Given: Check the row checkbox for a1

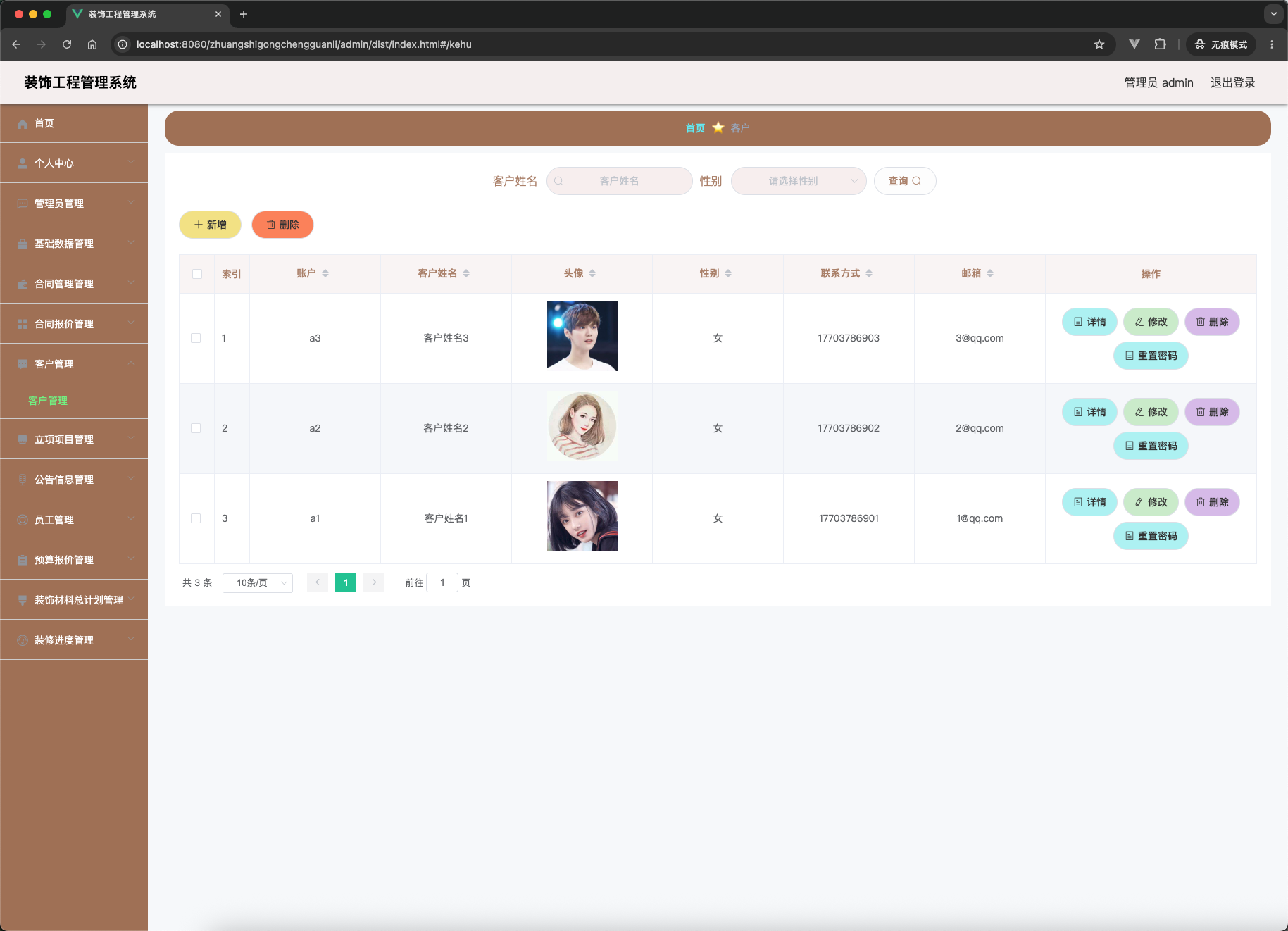Looking at the screenshot, I should (196, 518).
